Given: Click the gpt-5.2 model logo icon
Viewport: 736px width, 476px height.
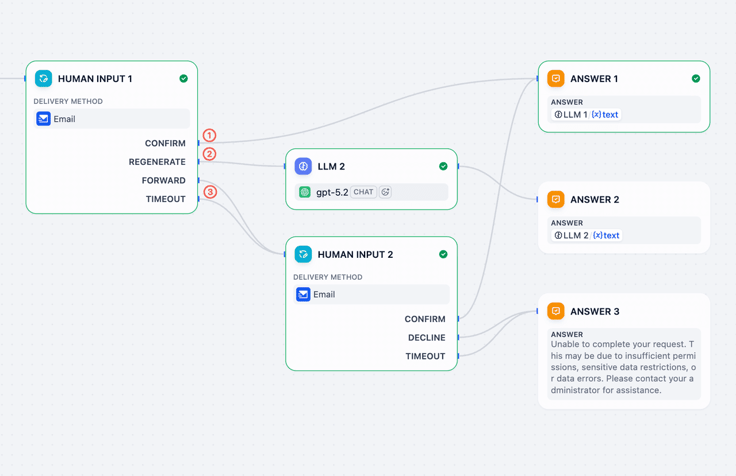Looking at the screenshot, I should coord(305,192).
